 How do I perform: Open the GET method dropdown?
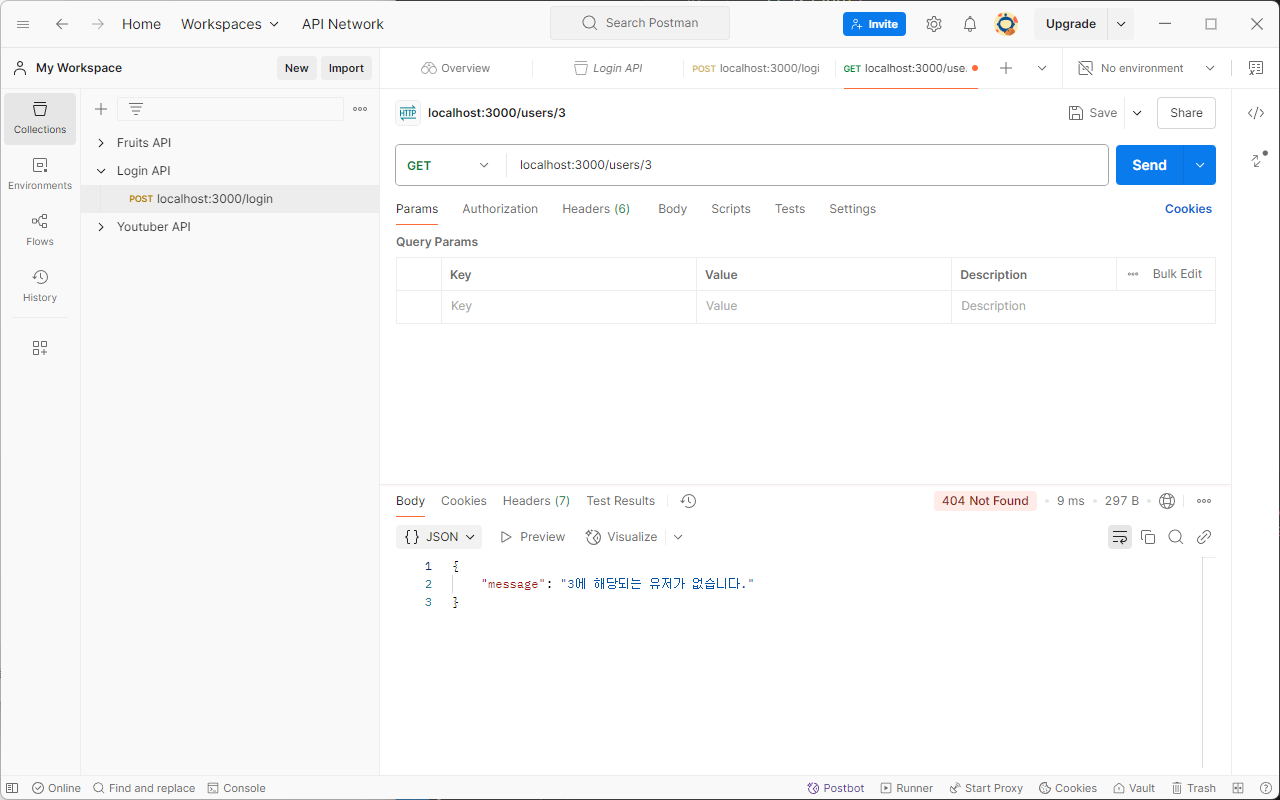click(x=449, y=165)
